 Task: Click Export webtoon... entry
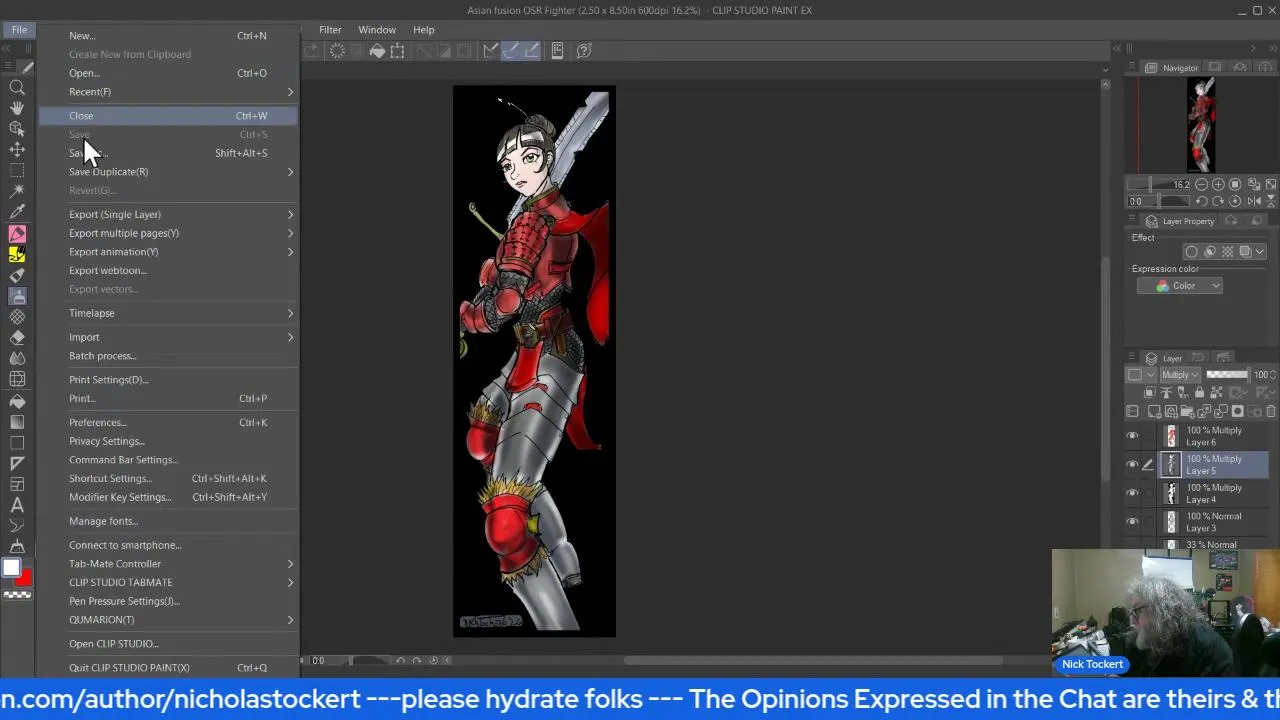168,271
